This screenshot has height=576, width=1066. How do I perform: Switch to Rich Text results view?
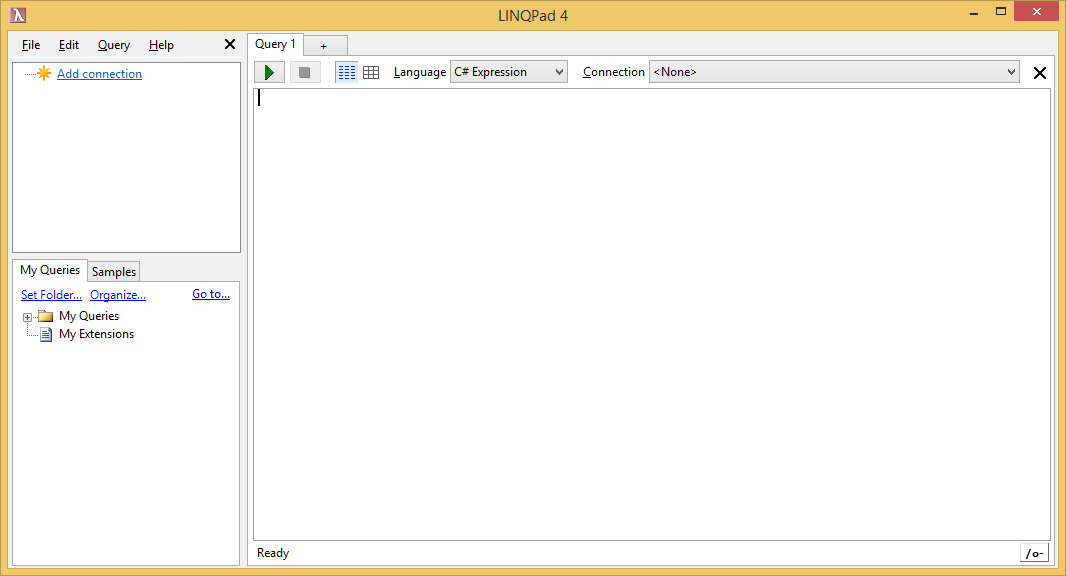tap(346, 72)
